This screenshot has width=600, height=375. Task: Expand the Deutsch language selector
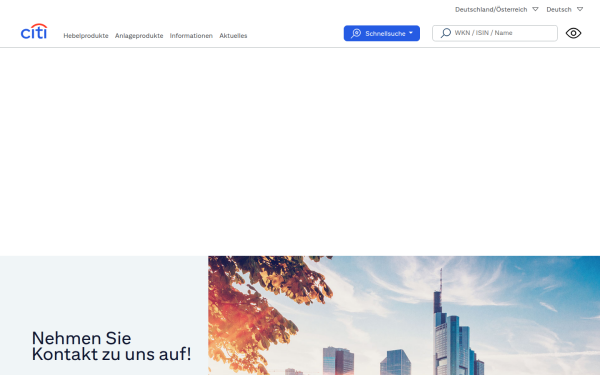[x=564, y=9]
